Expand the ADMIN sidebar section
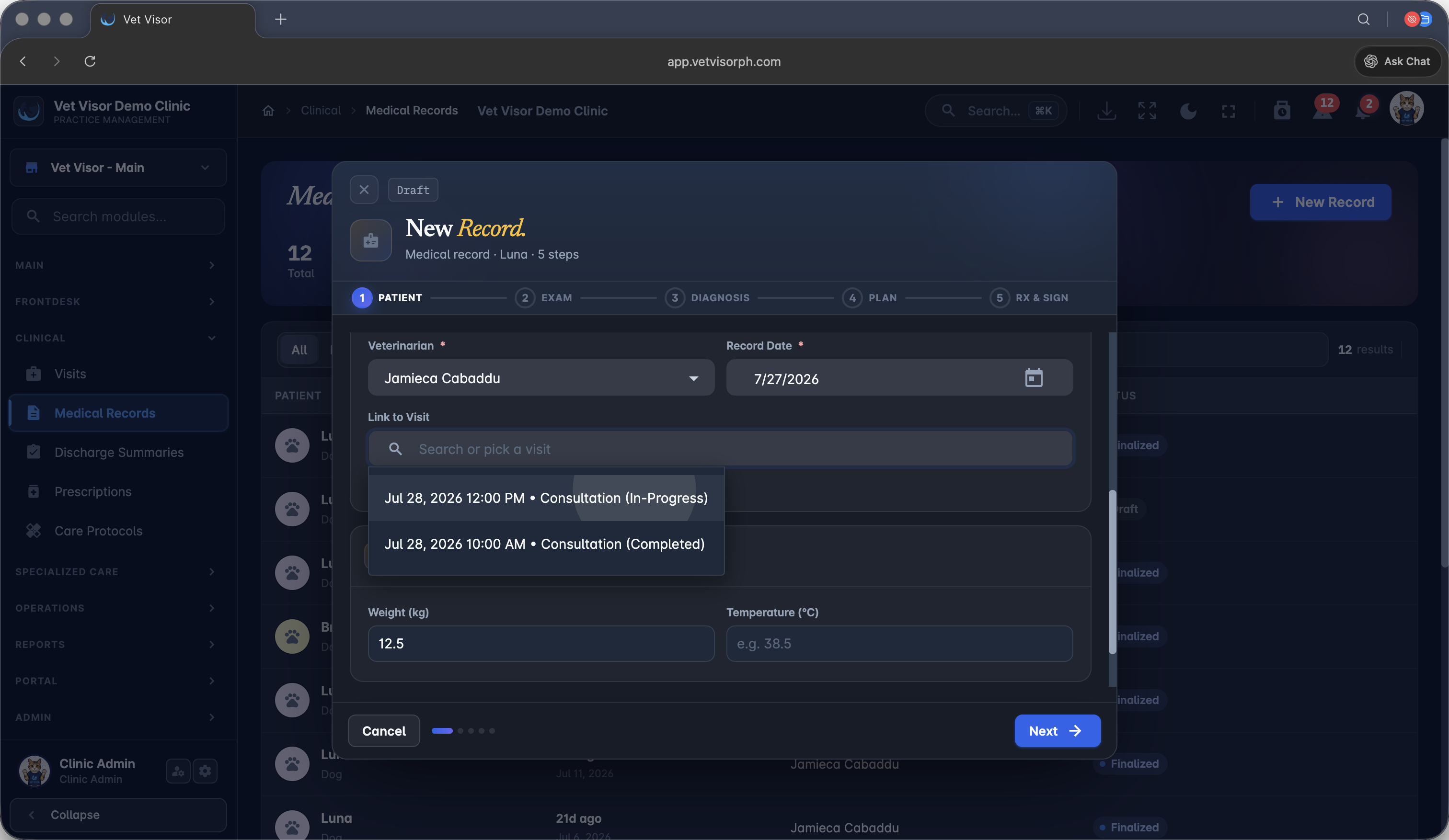1449x840 pixels. coord(115,717)
